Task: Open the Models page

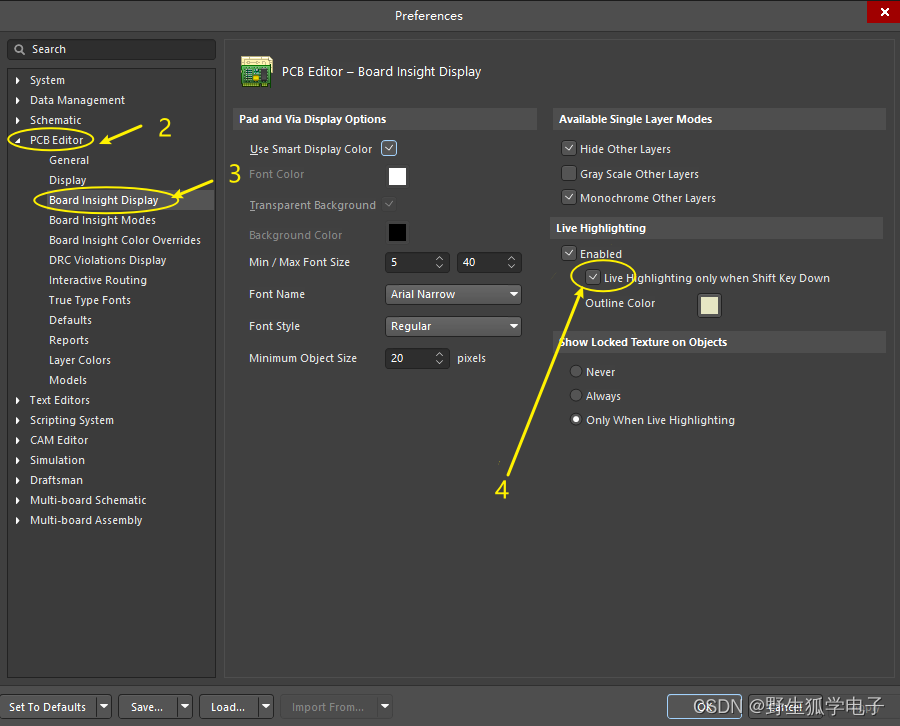Action: tap(68, 381)
